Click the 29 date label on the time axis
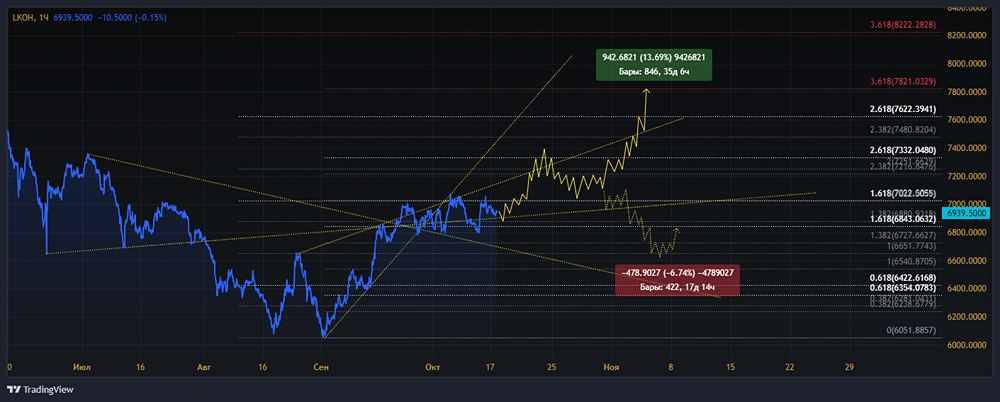 (x=849, y=367)
